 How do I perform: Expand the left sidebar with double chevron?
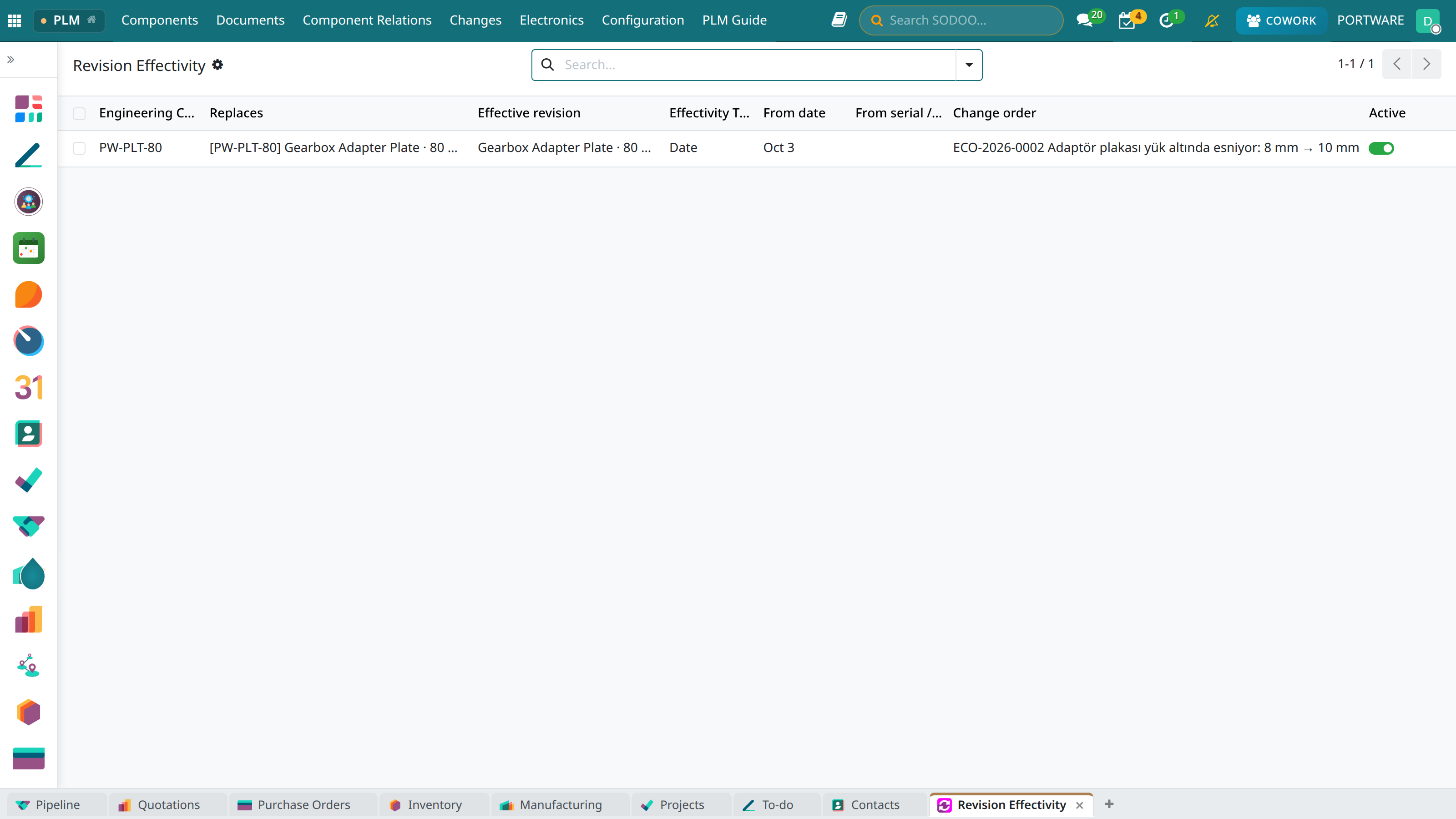11,59
